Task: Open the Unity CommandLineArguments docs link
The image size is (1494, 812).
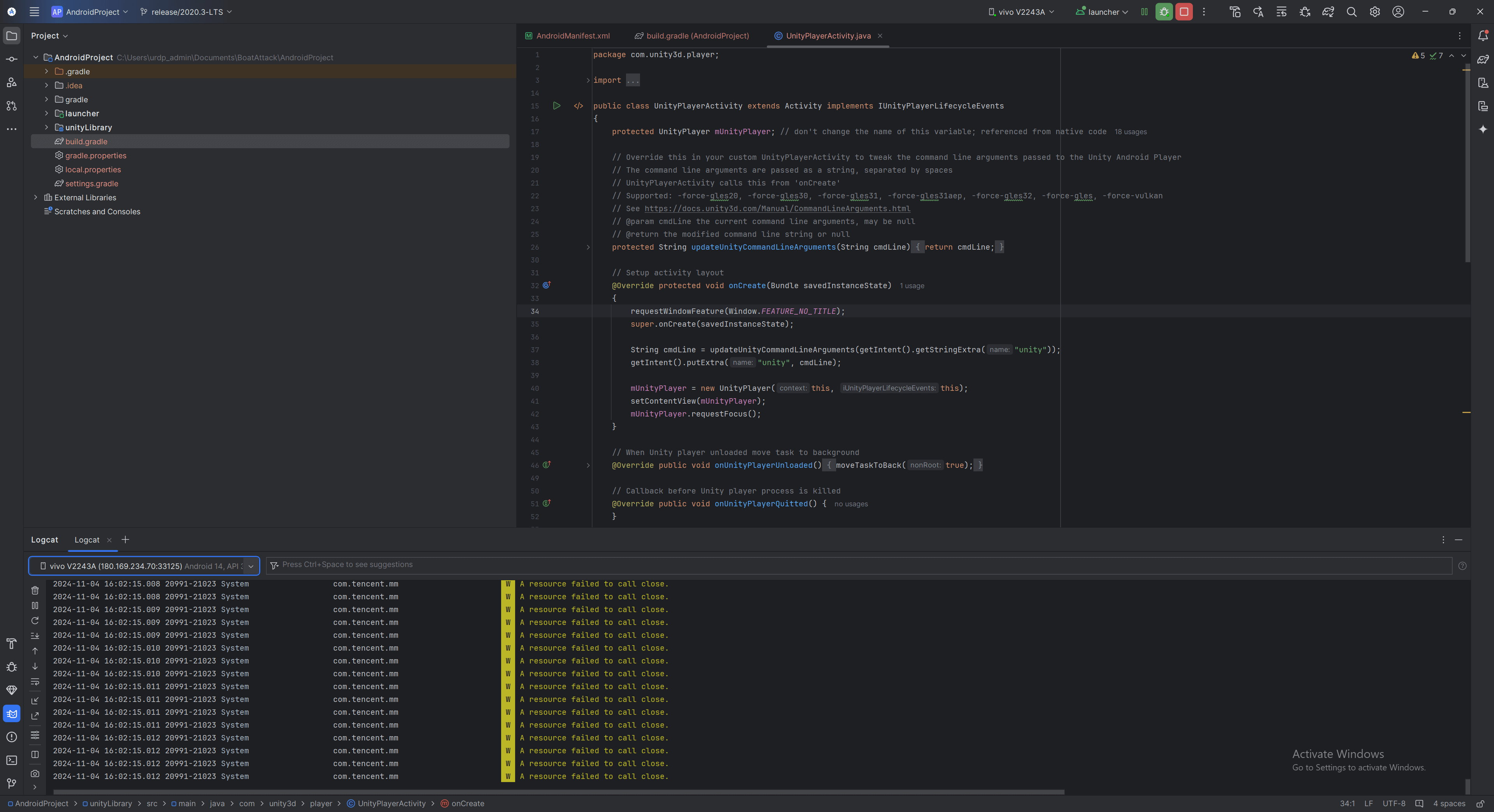Action: (x=777, y=209)
